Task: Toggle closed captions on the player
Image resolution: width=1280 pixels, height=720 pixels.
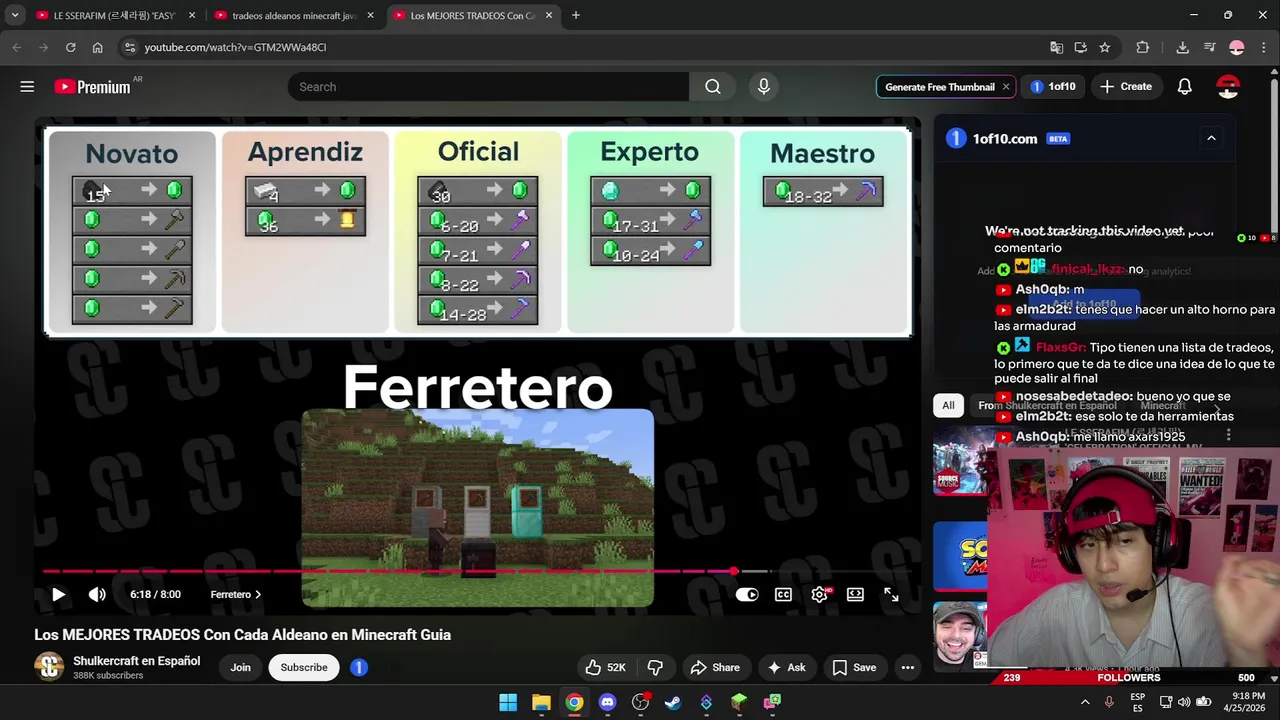Action: (x=783, y=594)
